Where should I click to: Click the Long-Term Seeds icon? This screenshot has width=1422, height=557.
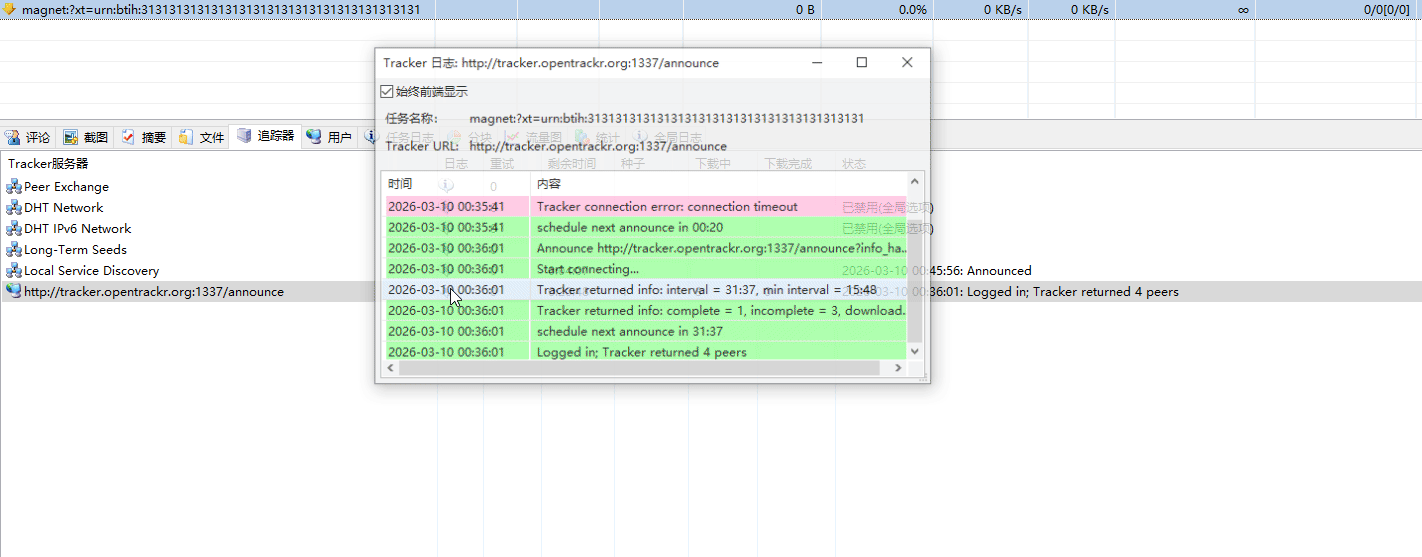[x=14, y=250]
